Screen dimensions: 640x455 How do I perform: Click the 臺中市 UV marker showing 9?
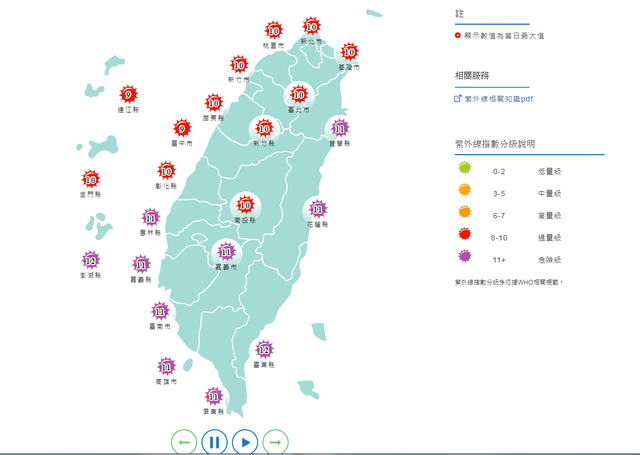(182, 128)
